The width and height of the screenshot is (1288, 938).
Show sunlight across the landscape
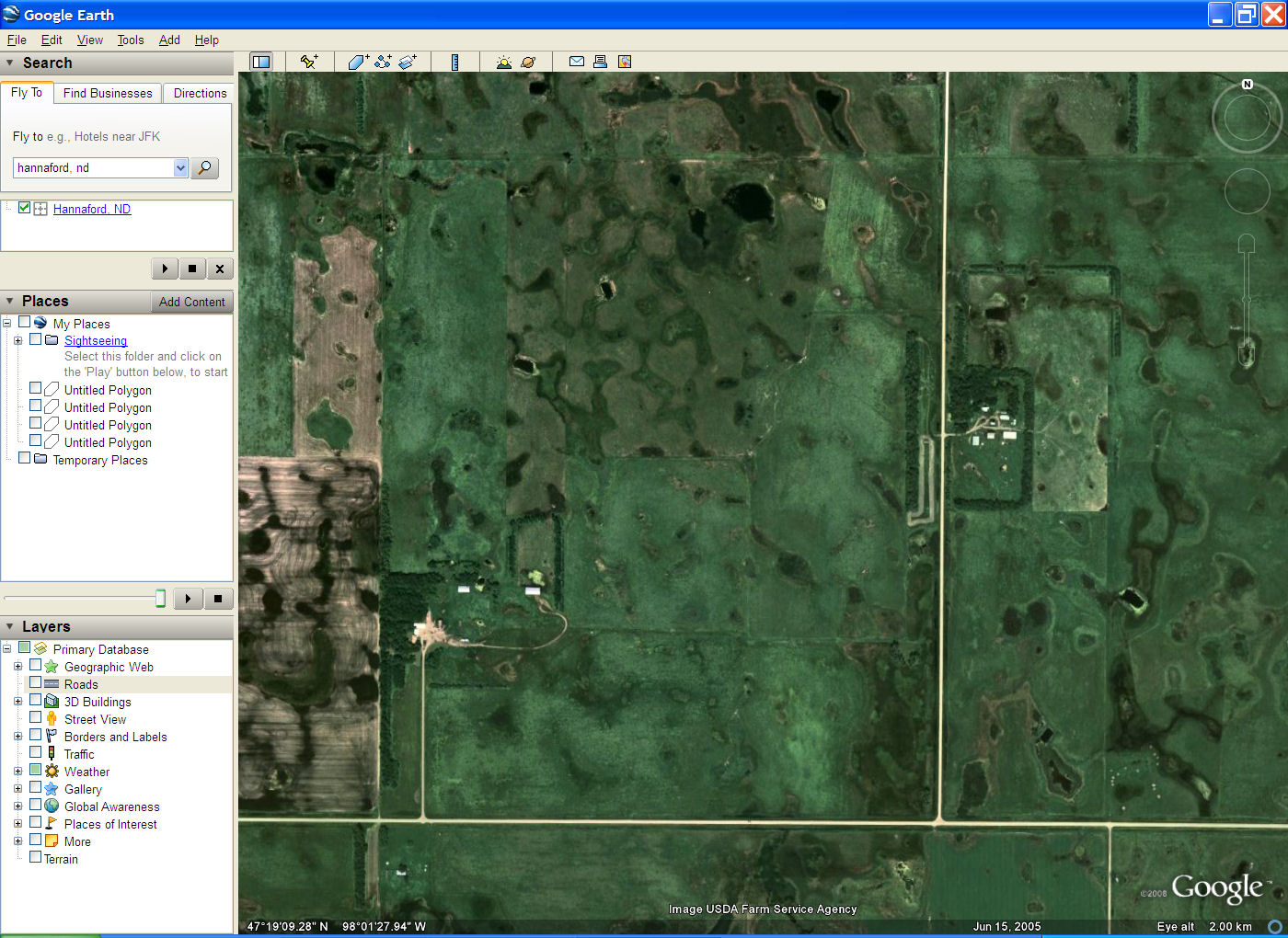click(x=503, y=62)
